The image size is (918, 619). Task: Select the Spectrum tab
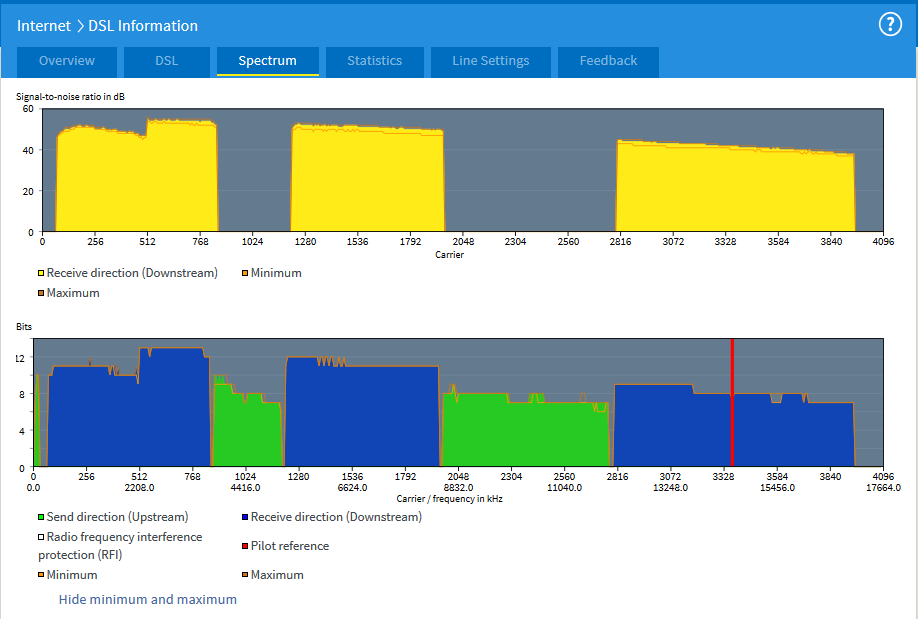pos(267,61)
